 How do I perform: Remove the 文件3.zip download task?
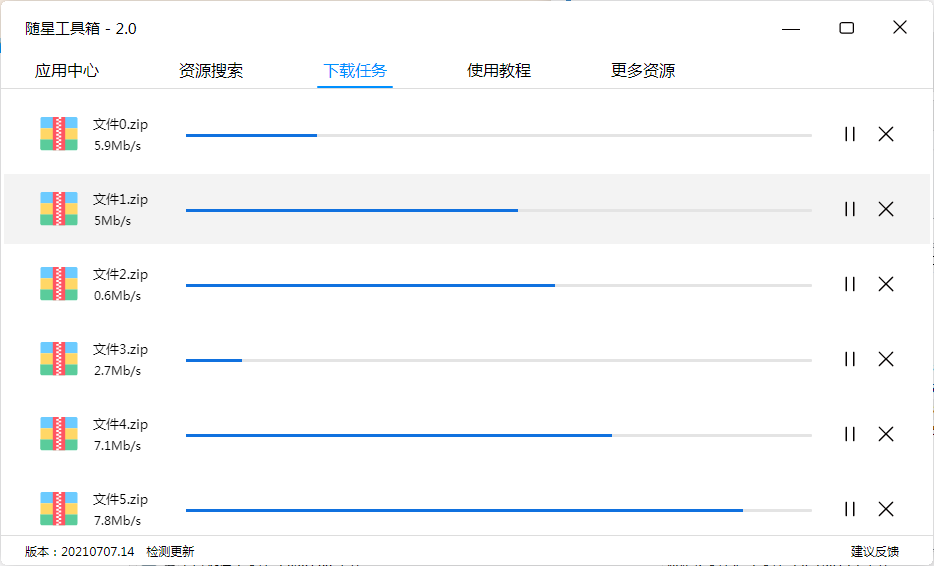(x=886, y=359)
